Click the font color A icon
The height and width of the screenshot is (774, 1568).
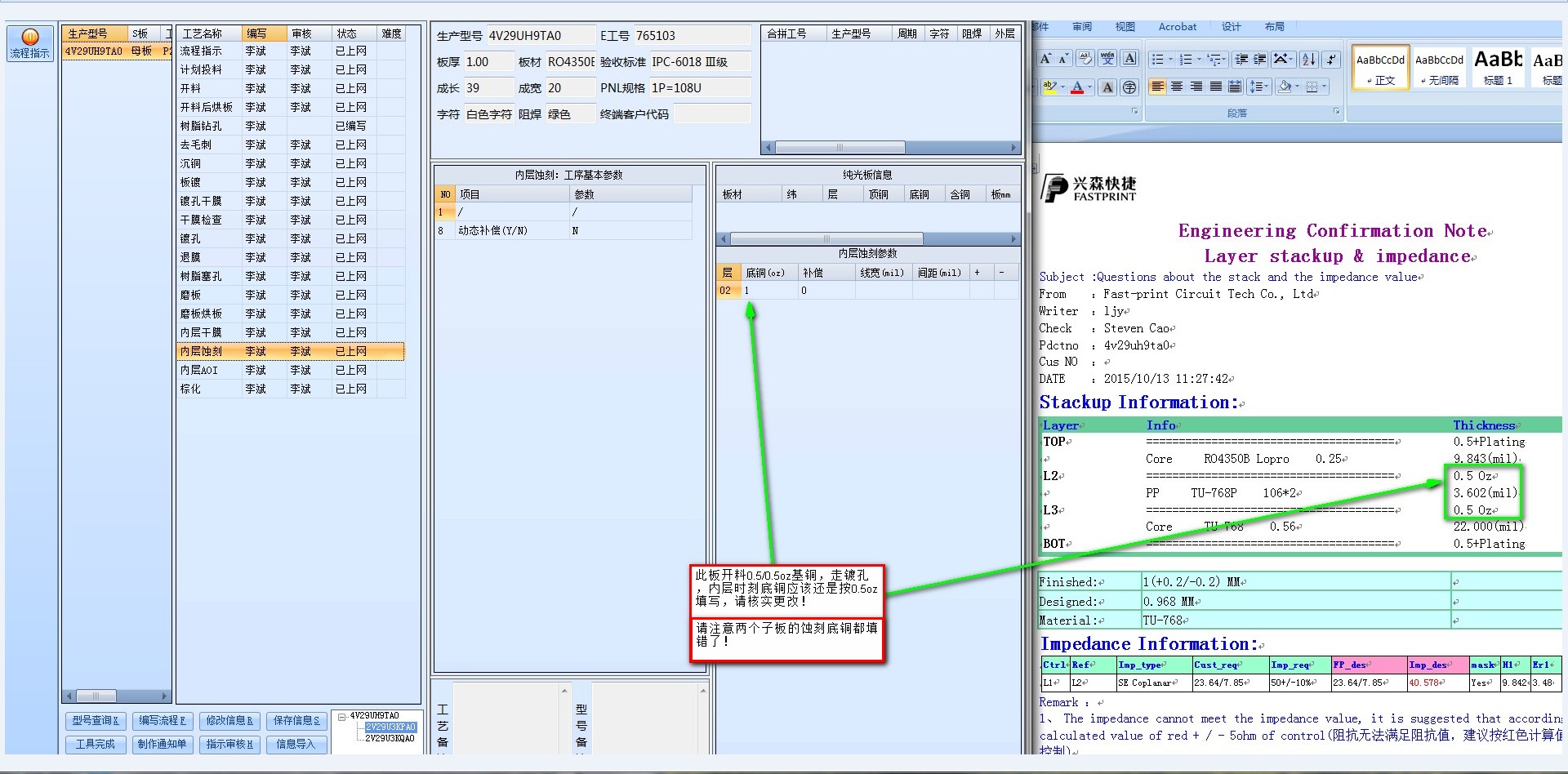[1077, 87]
